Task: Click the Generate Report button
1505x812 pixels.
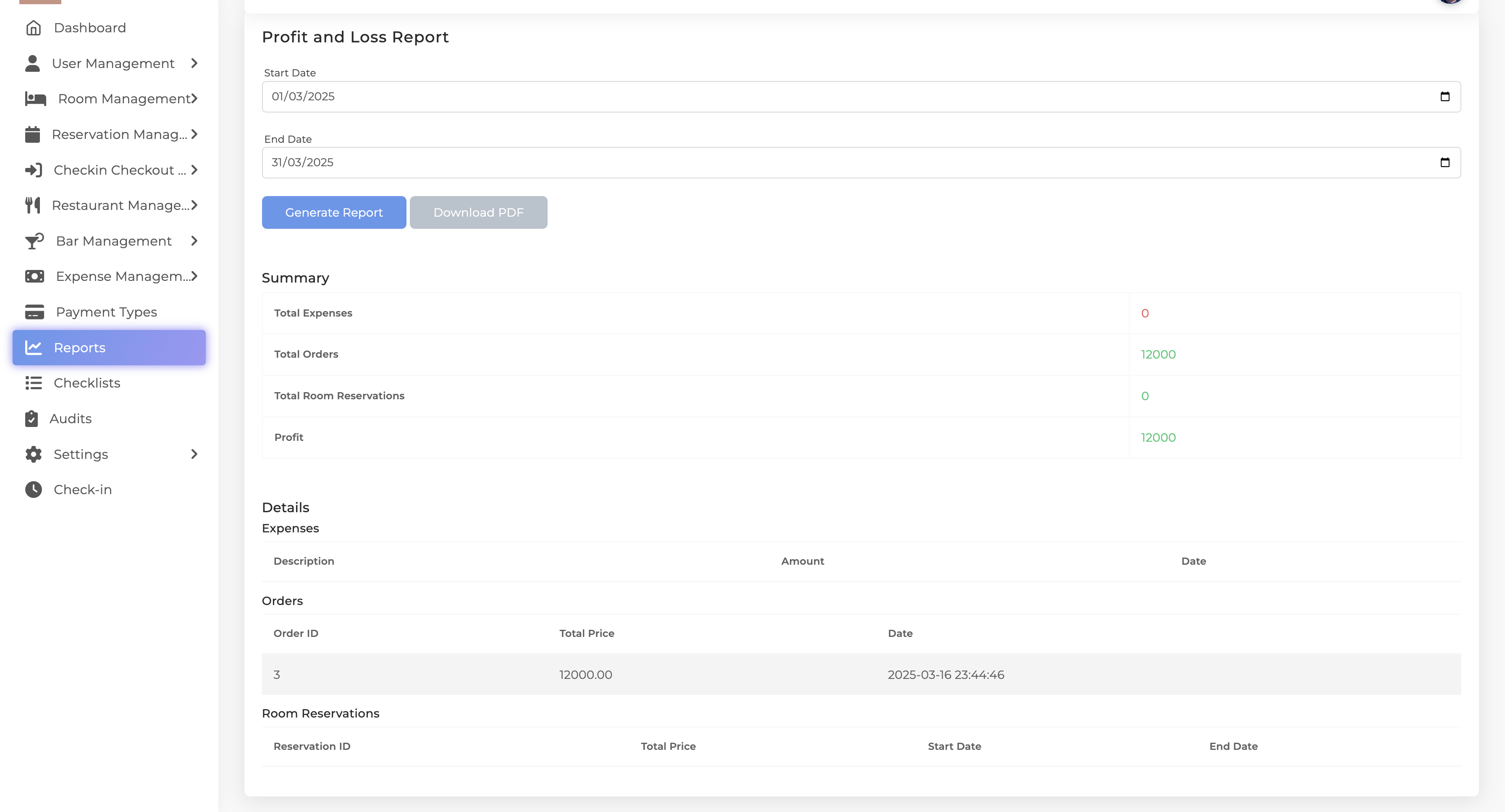Action: pos(333,212)
